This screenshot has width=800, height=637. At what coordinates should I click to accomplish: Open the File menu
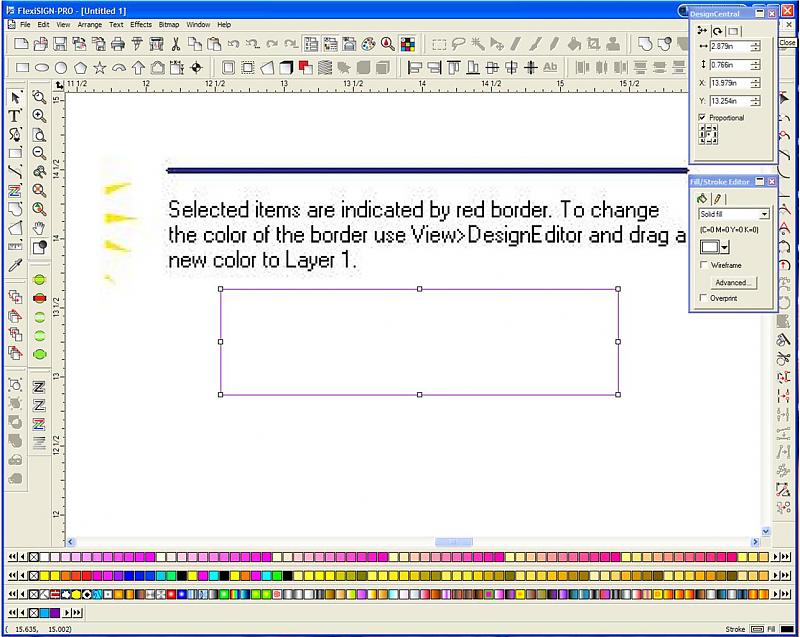(x=25, y=24)
